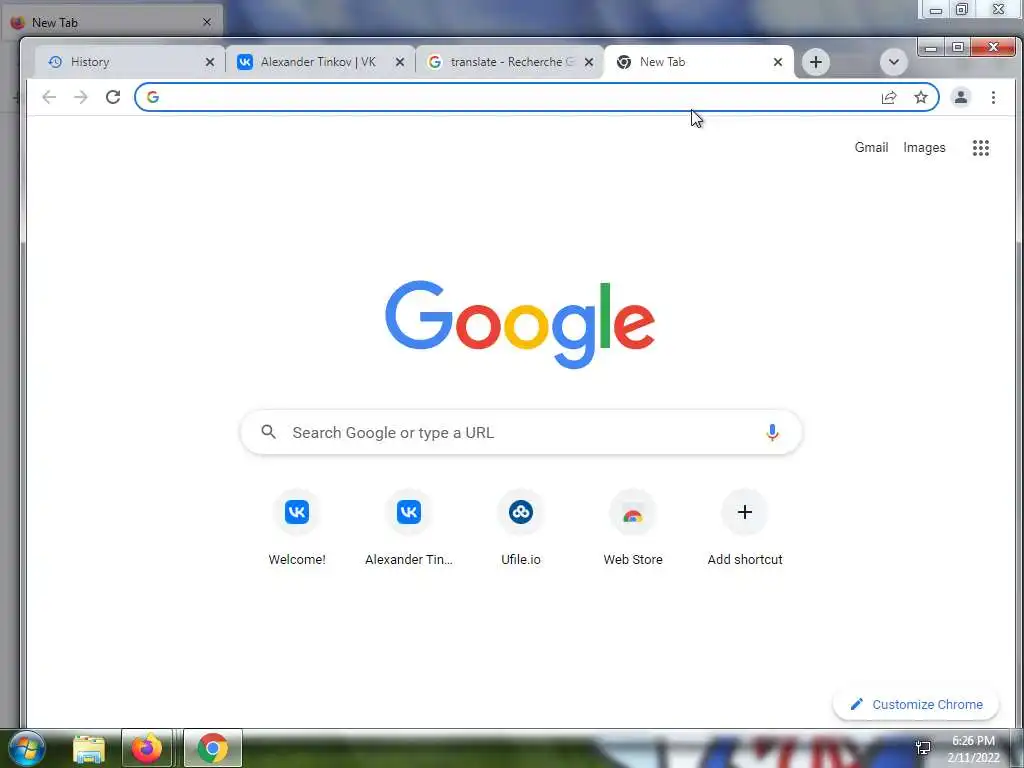Close the translate - Recherche tab
Screen dimensions: 1024x768
click(588, 62)
